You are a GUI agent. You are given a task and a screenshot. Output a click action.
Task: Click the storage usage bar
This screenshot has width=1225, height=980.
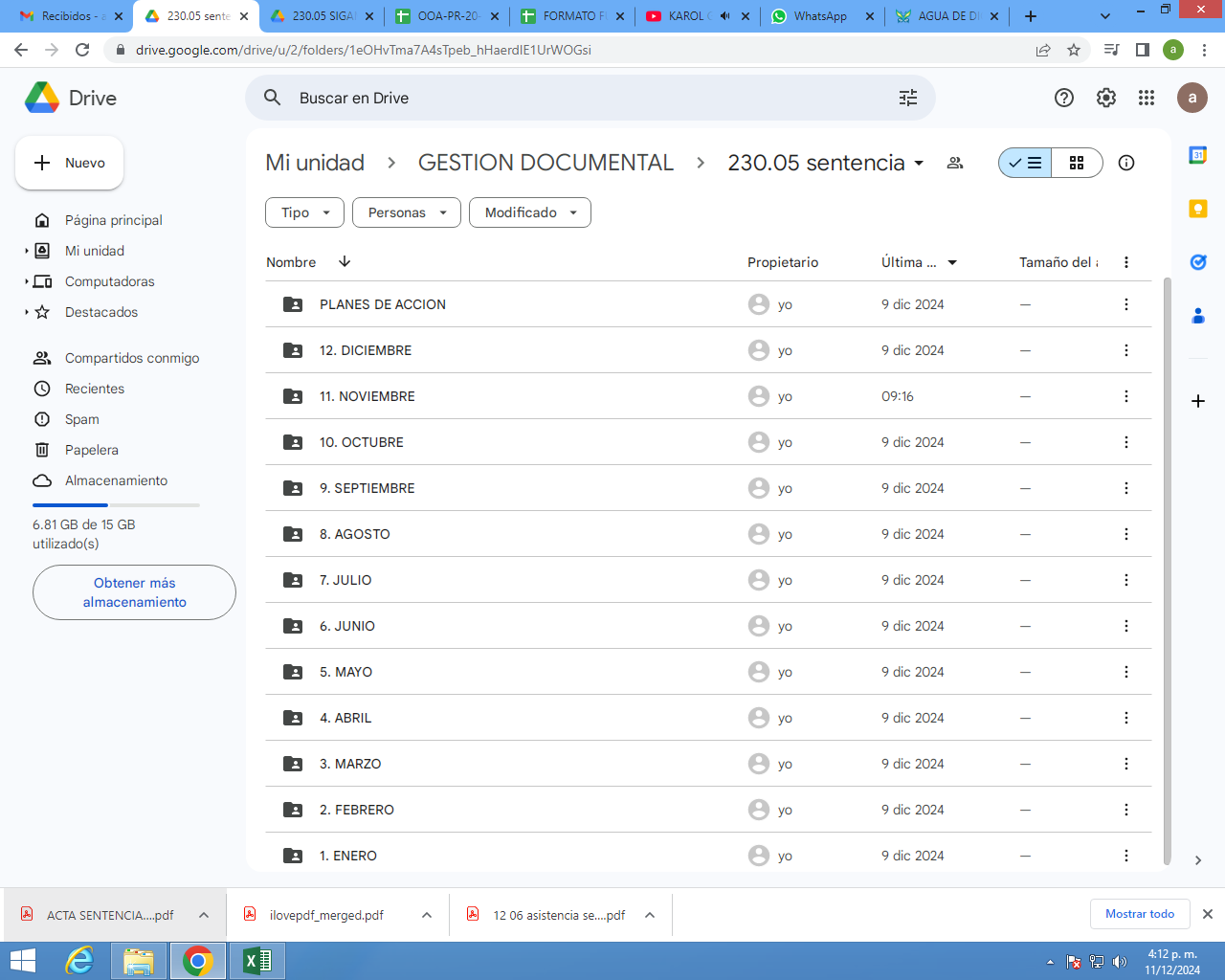[x=115, y=504]
